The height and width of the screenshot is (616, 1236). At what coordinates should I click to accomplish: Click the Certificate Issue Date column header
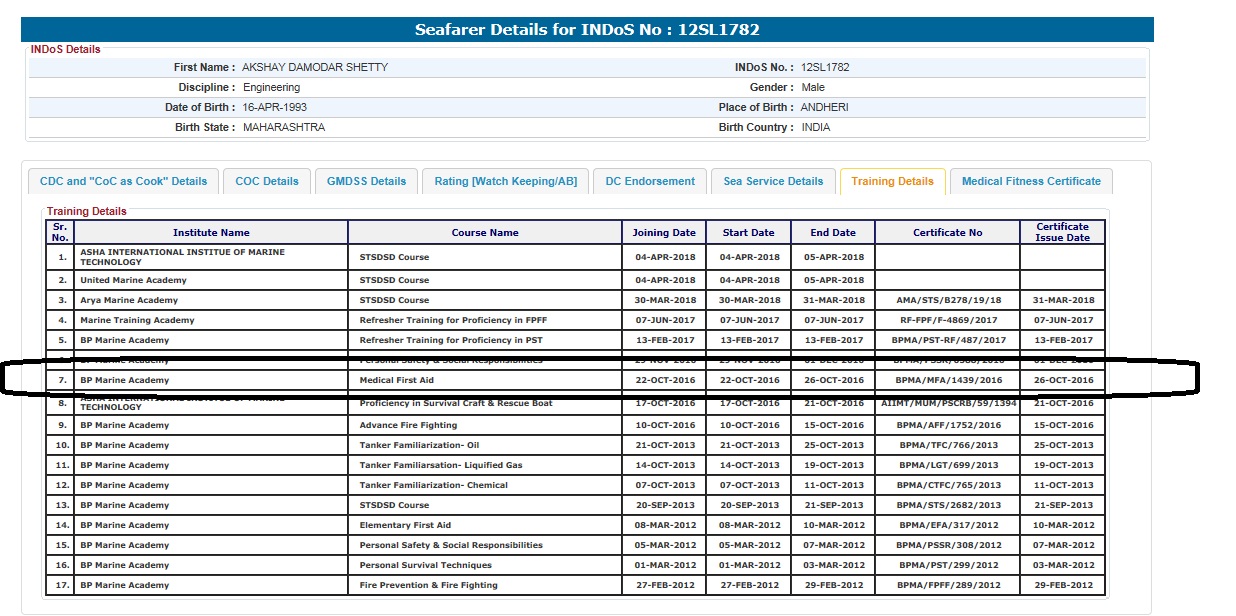[x=1062, y=233]
